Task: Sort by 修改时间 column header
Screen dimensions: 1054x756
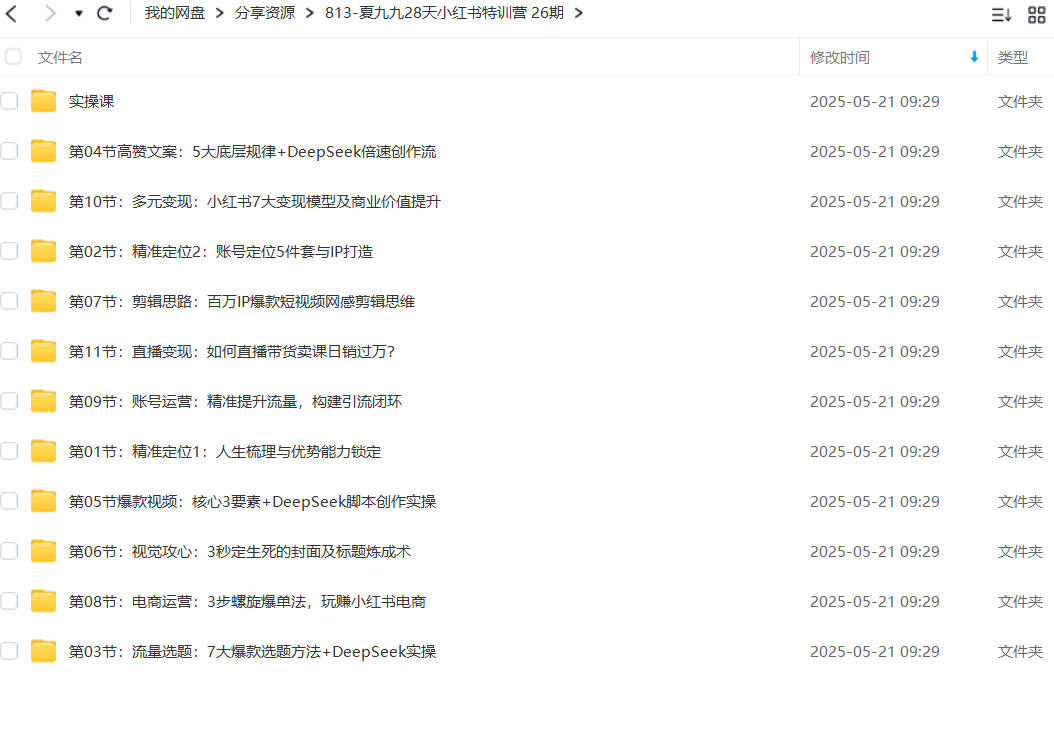Action: coord(840,58)
